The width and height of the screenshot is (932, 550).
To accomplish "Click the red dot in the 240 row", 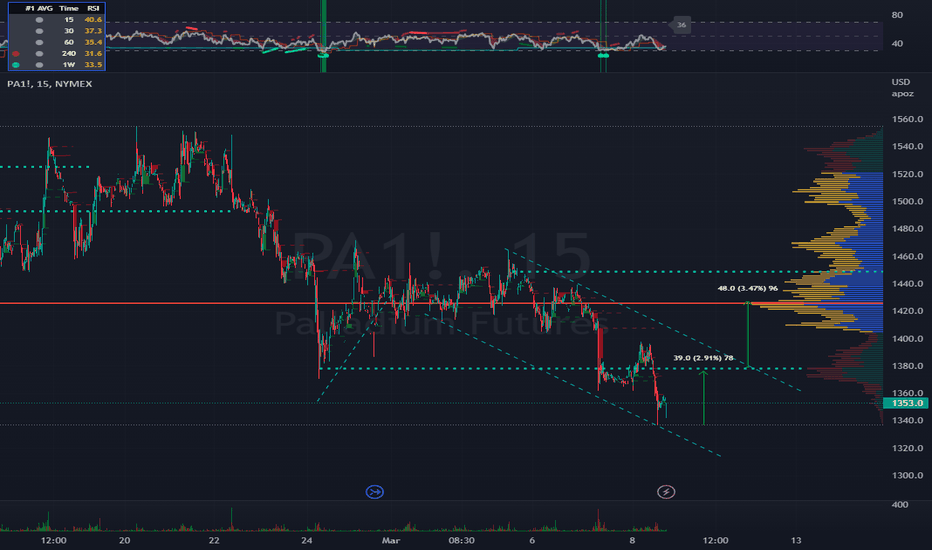I will point(16,54).
